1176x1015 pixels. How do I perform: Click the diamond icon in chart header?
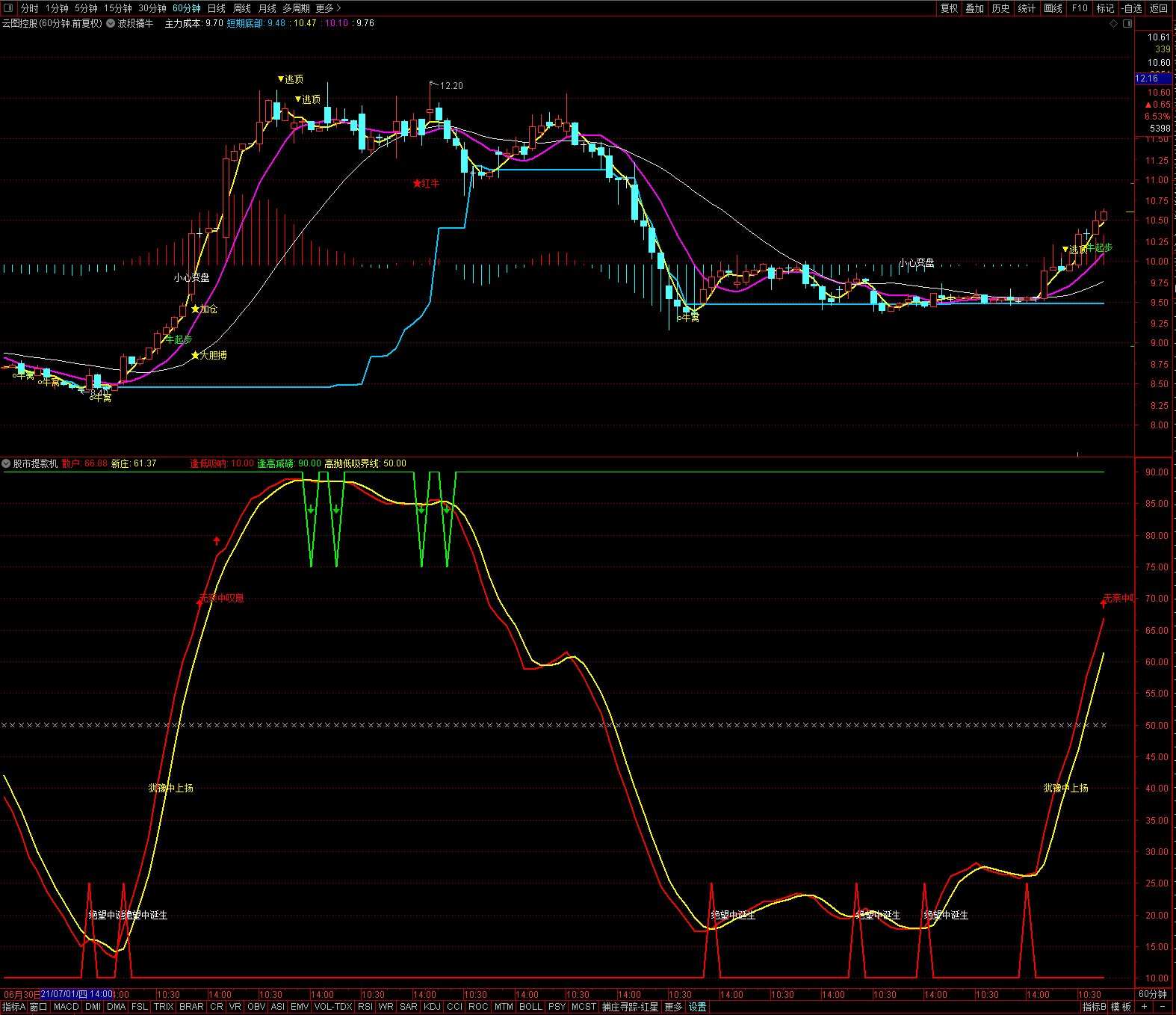(x=1113, y=24)
